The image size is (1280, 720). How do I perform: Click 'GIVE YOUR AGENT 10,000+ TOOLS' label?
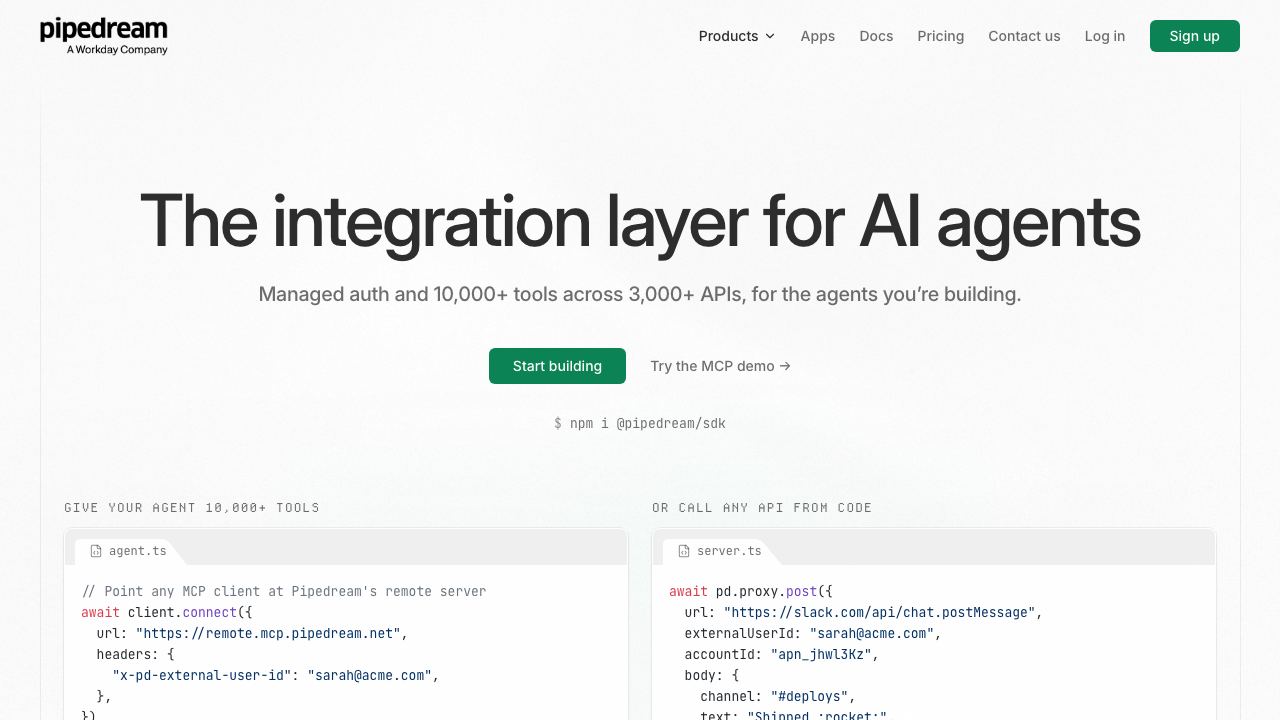click(192, 508)
